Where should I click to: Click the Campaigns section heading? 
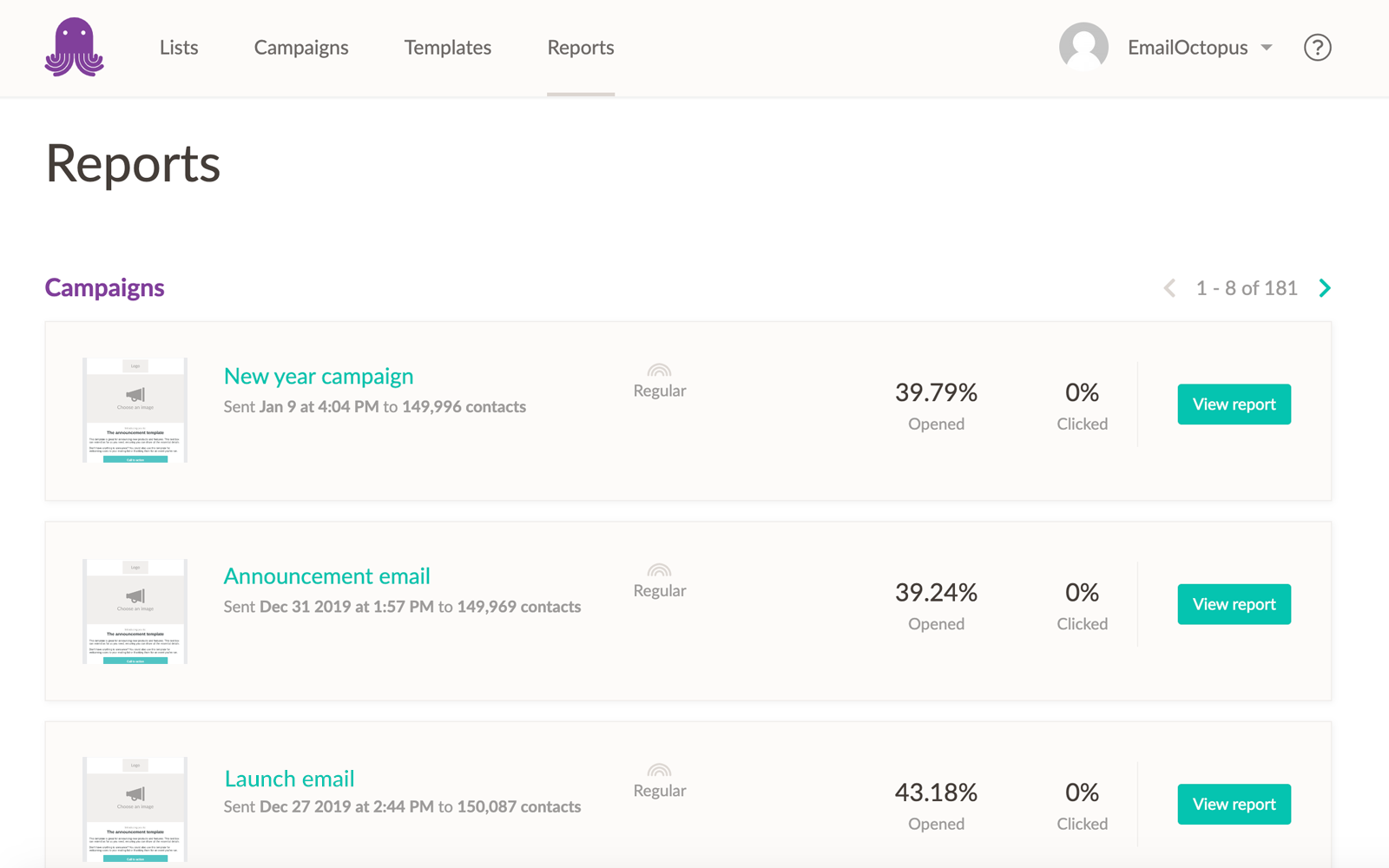pyautogui.click(x=104, y=287)
